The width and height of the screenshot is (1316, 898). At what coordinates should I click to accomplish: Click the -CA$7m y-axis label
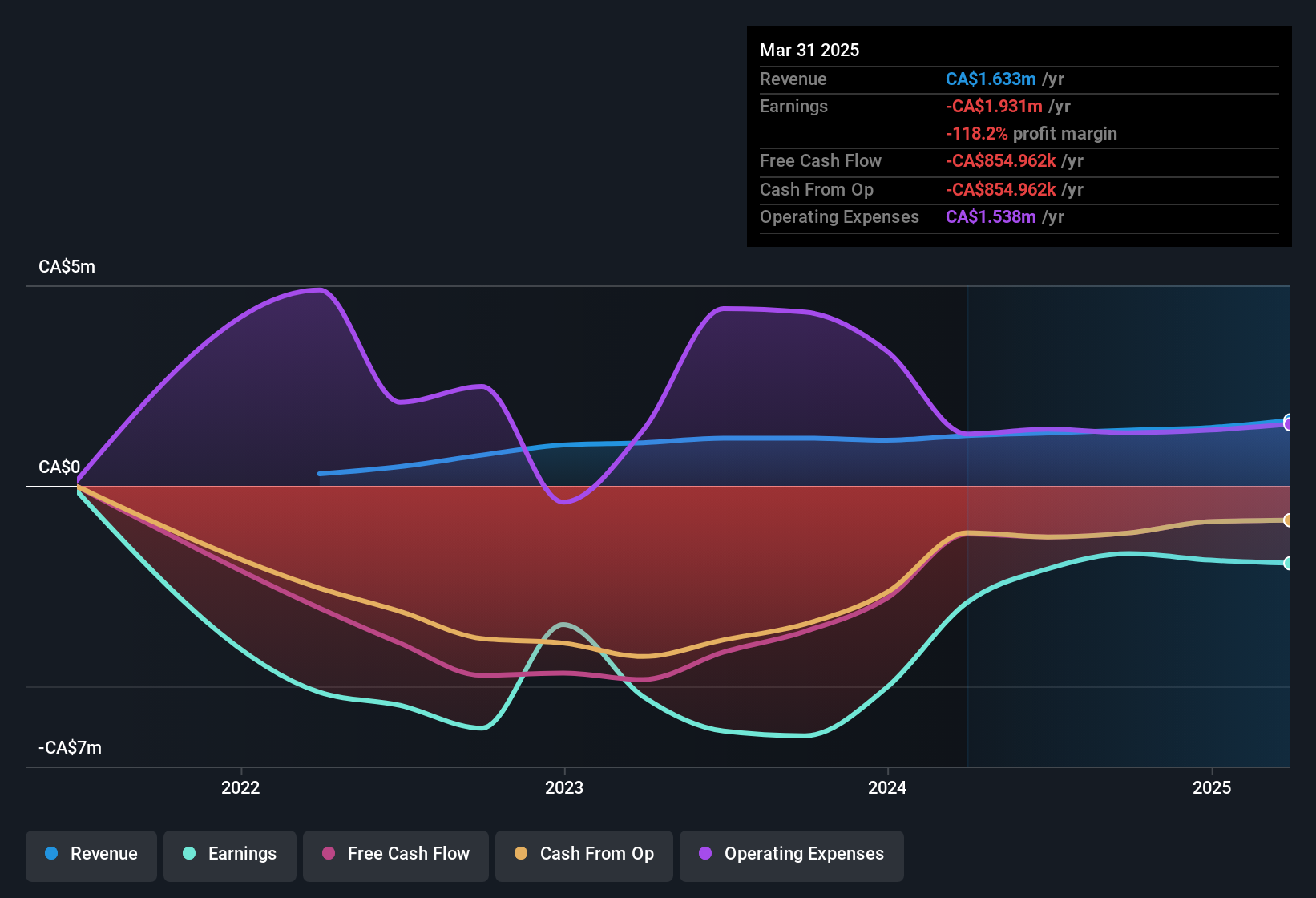[70, 748]
